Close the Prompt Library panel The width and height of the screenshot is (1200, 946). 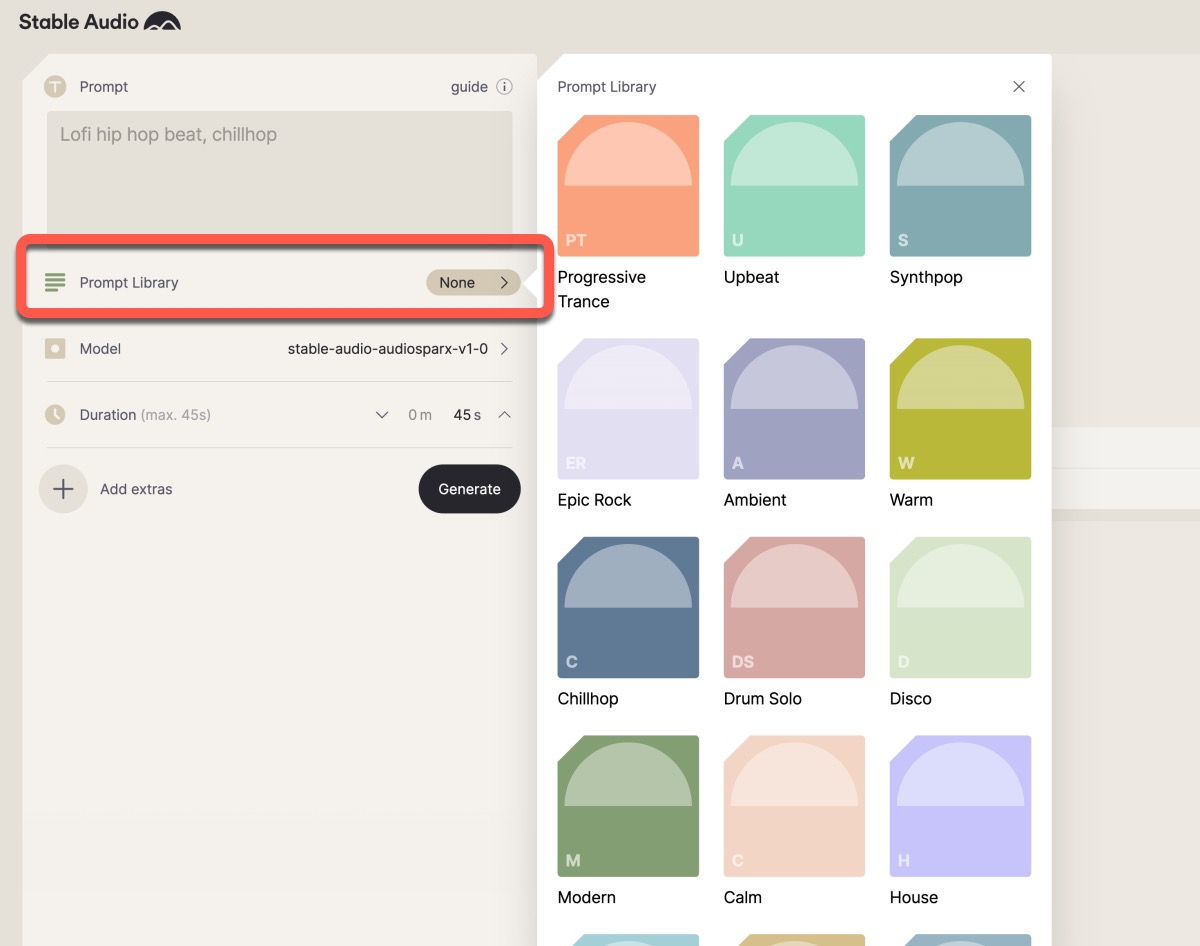tap(1019, 87)
